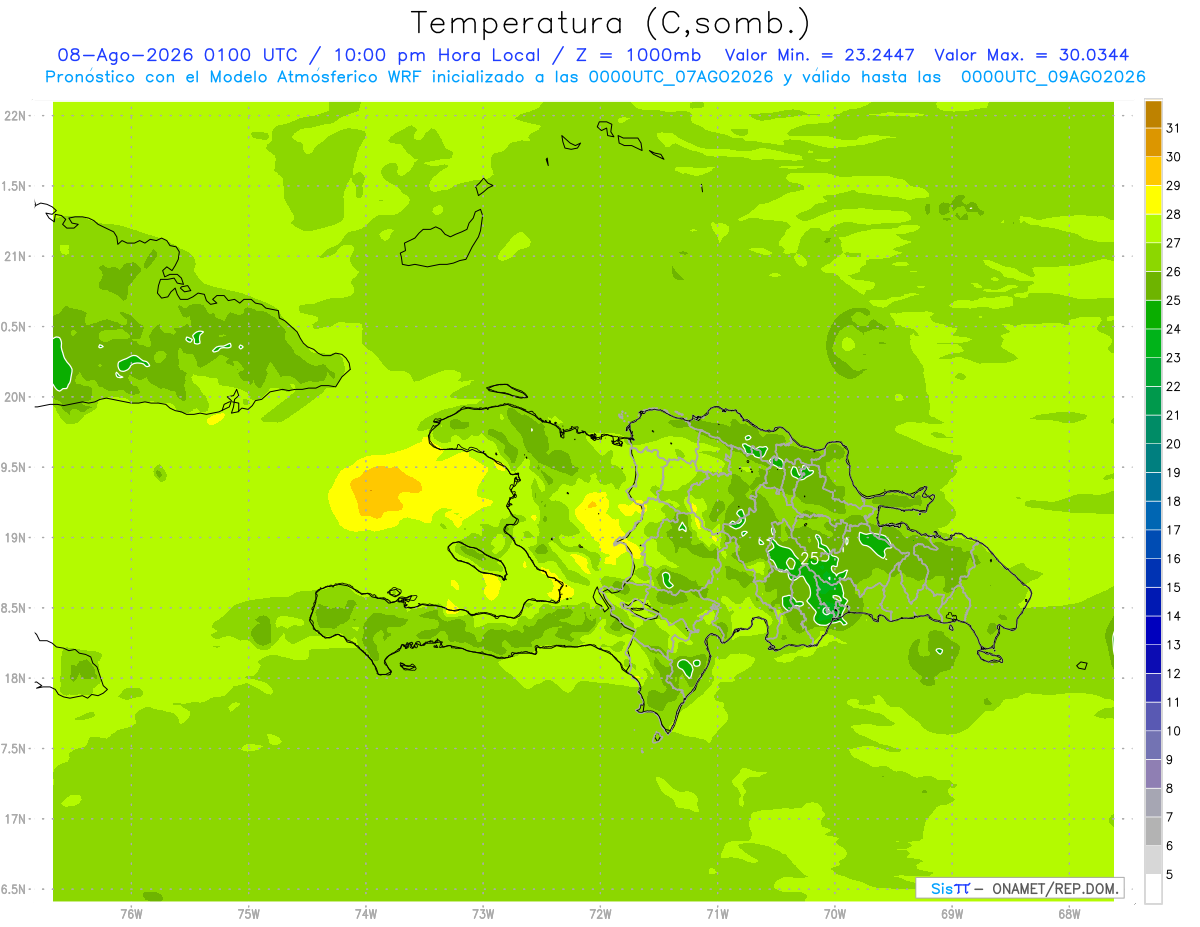
Task: Click the 76W longitude label
Action: tap(131, 914)
